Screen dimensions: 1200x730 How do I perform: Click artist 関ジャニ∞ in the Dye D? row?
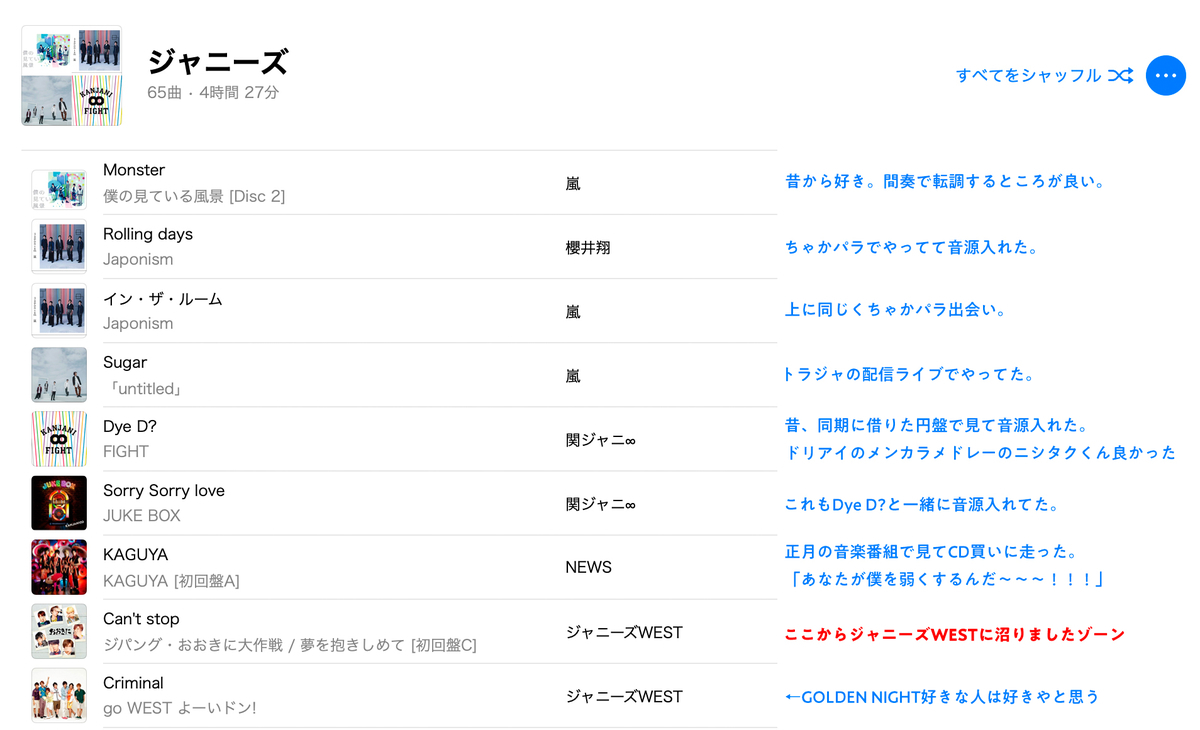click(600, 439)
